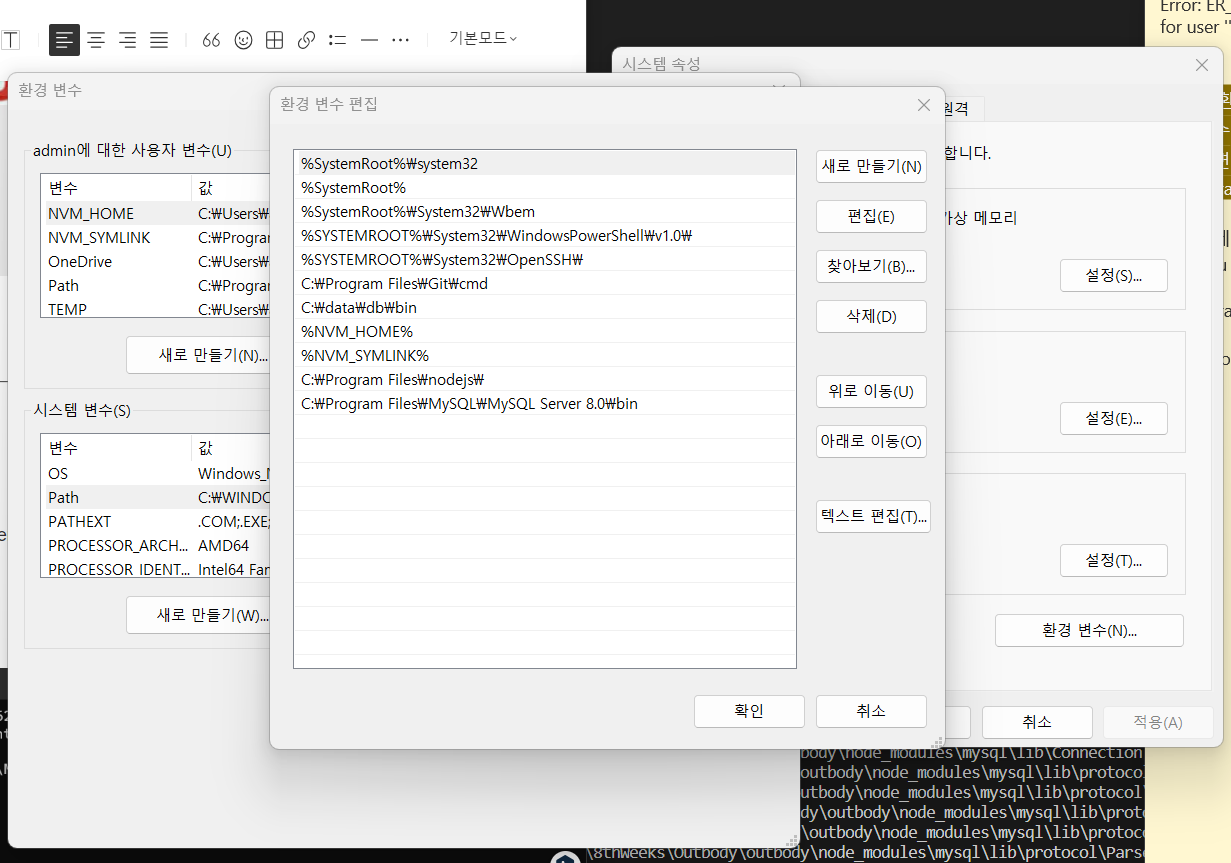This screenshot has height=863, width=1231.
Task: Click the 텍스트 편집(T)... button
Action: tap(873, 516)
